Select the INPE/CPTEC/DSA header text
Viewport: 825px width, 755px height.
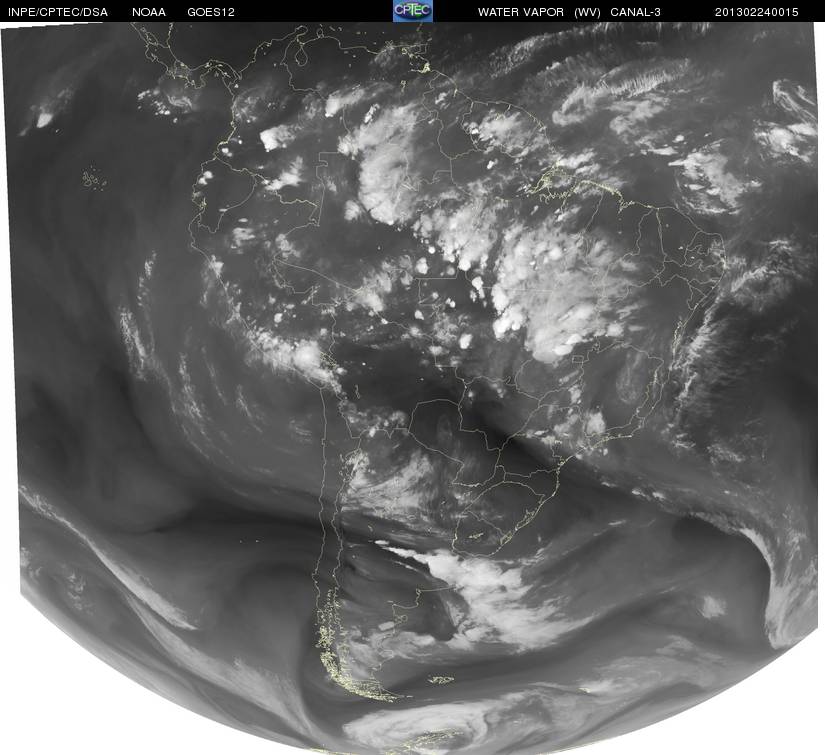pyautogui.click(x=58, y=12)
